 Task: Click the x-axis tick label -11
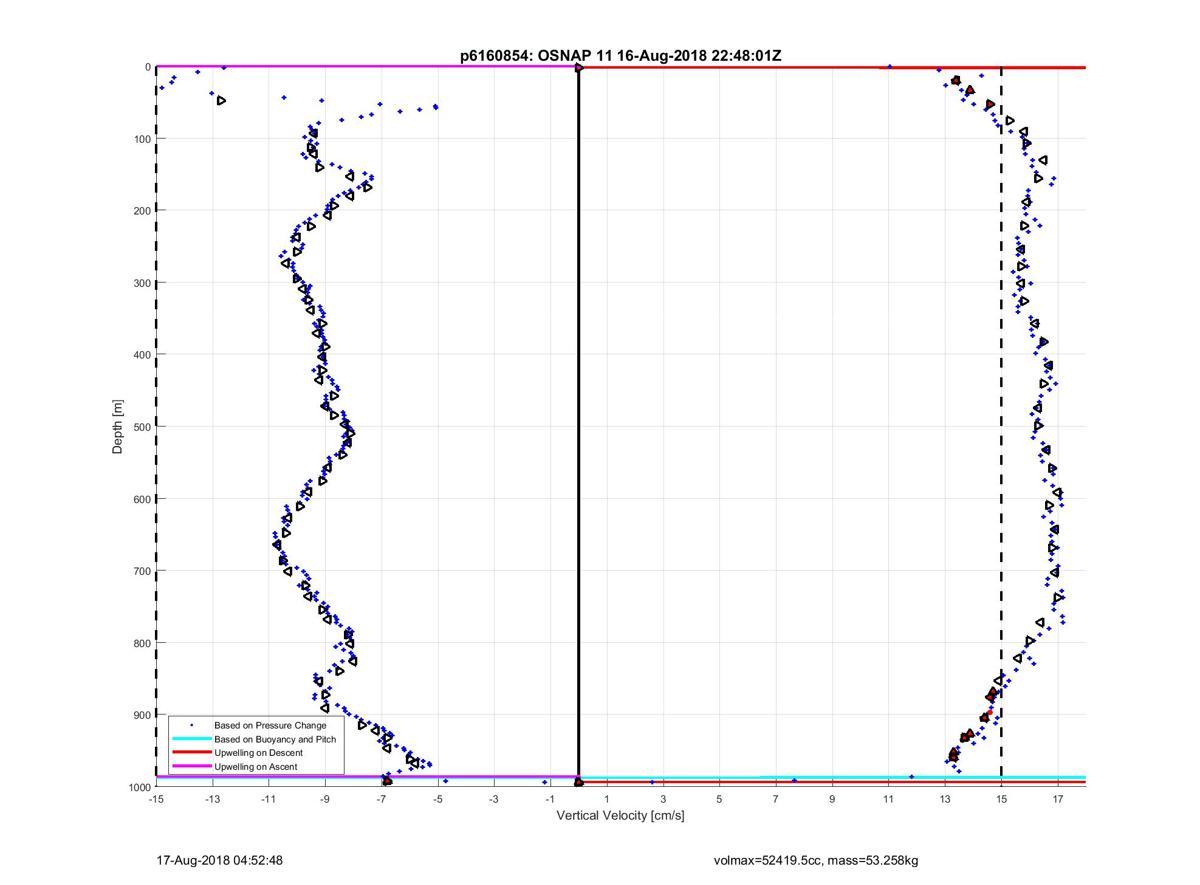click(x=268, y=799)
